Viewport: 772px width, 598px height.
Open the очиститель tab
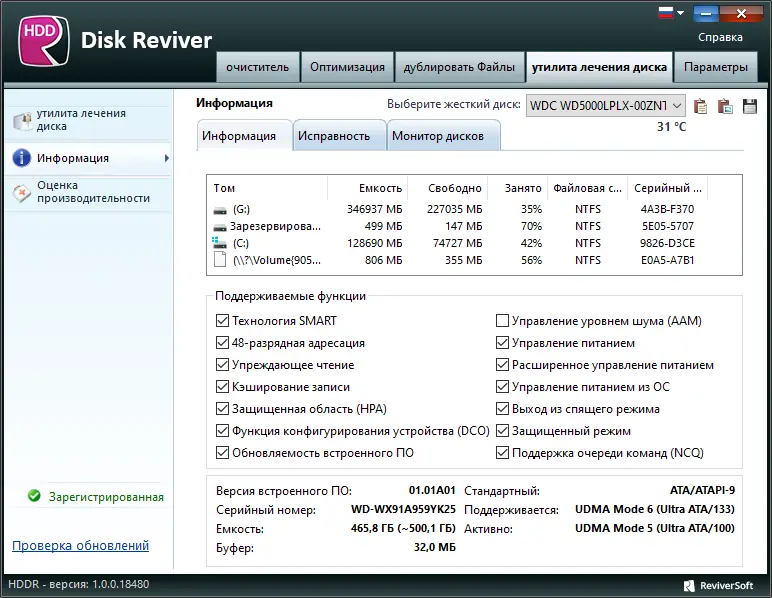tap(257, 67)
